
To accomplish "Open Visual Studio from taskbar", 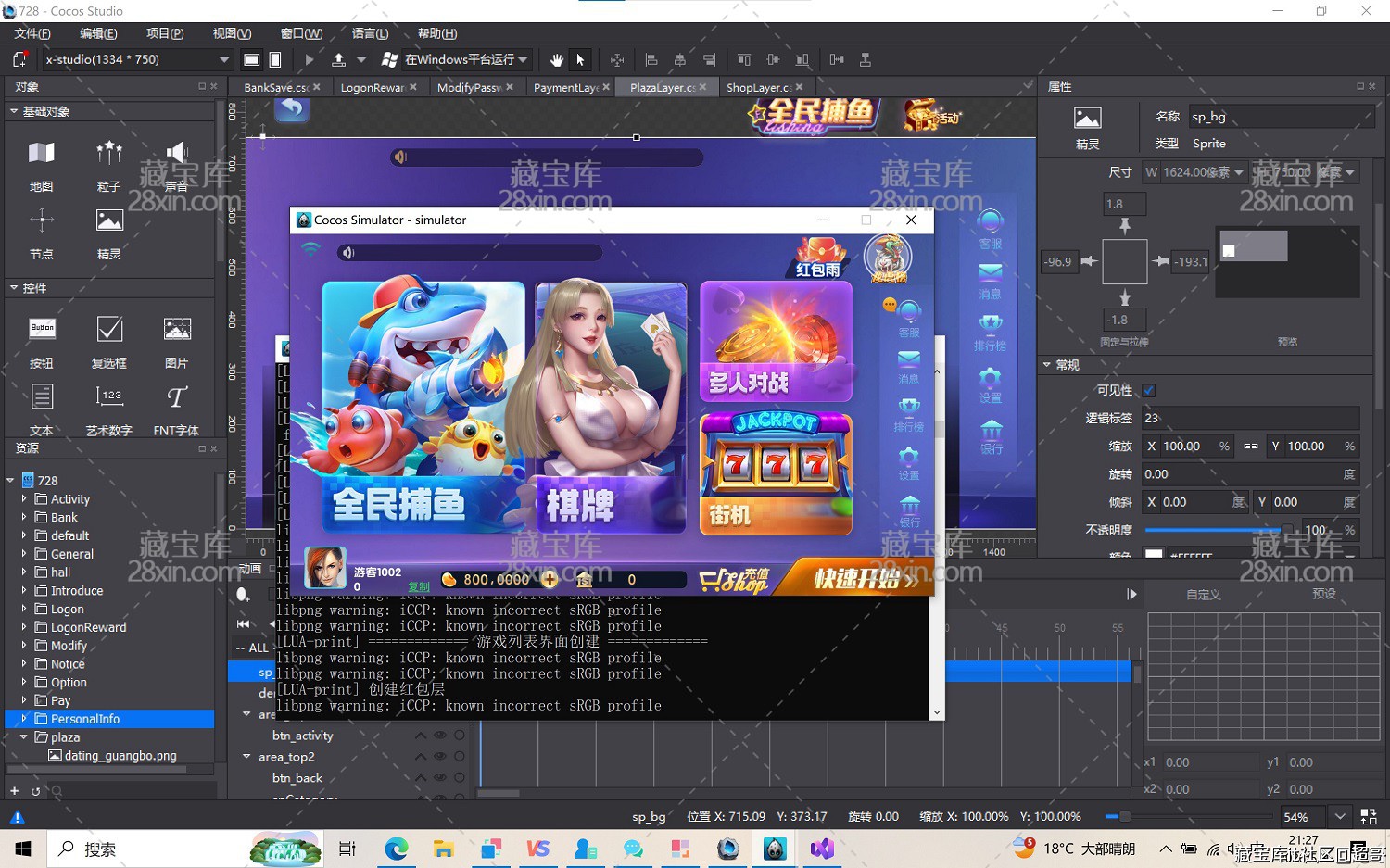I will [822, 849].
